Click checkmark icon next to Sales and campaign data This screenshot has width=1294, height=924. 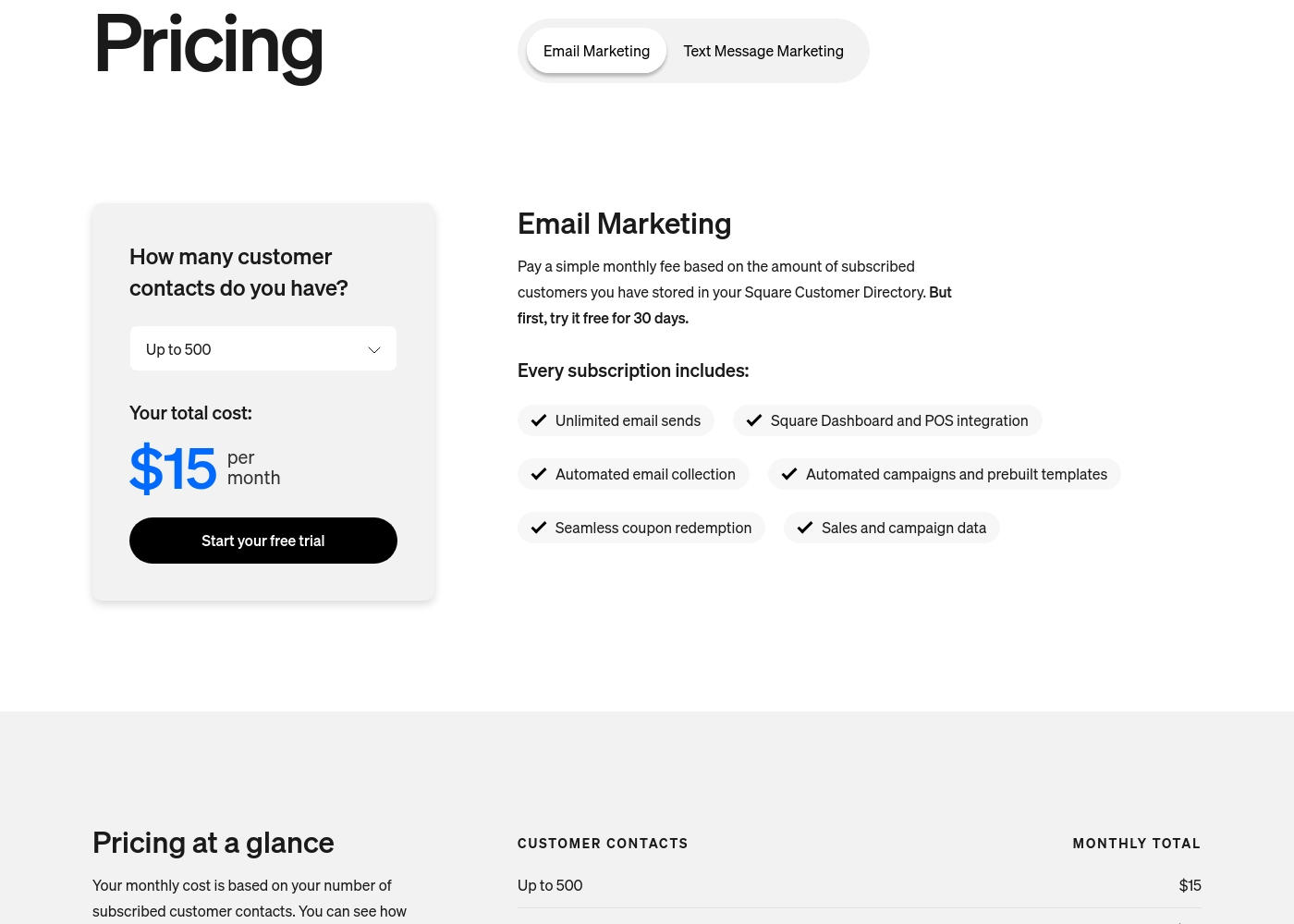pyautogui.click(x=805, y=528)
